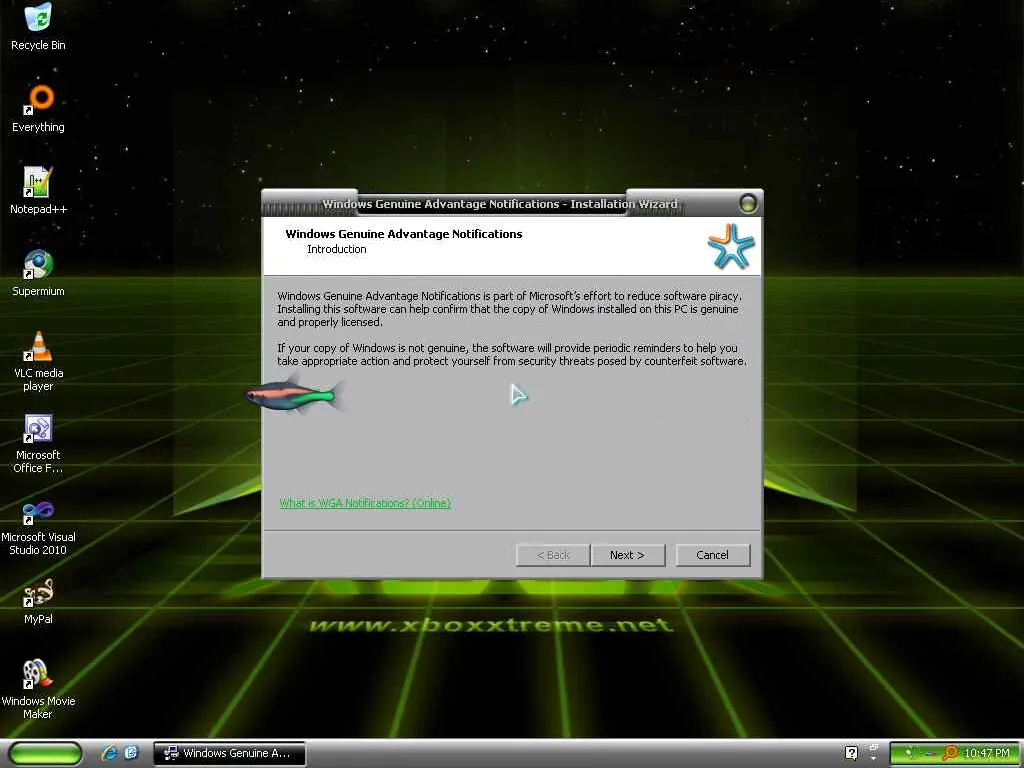Screen dimensions: 1024x768
Task: Click the Everything magnifier tray icon
Action: 950,754
